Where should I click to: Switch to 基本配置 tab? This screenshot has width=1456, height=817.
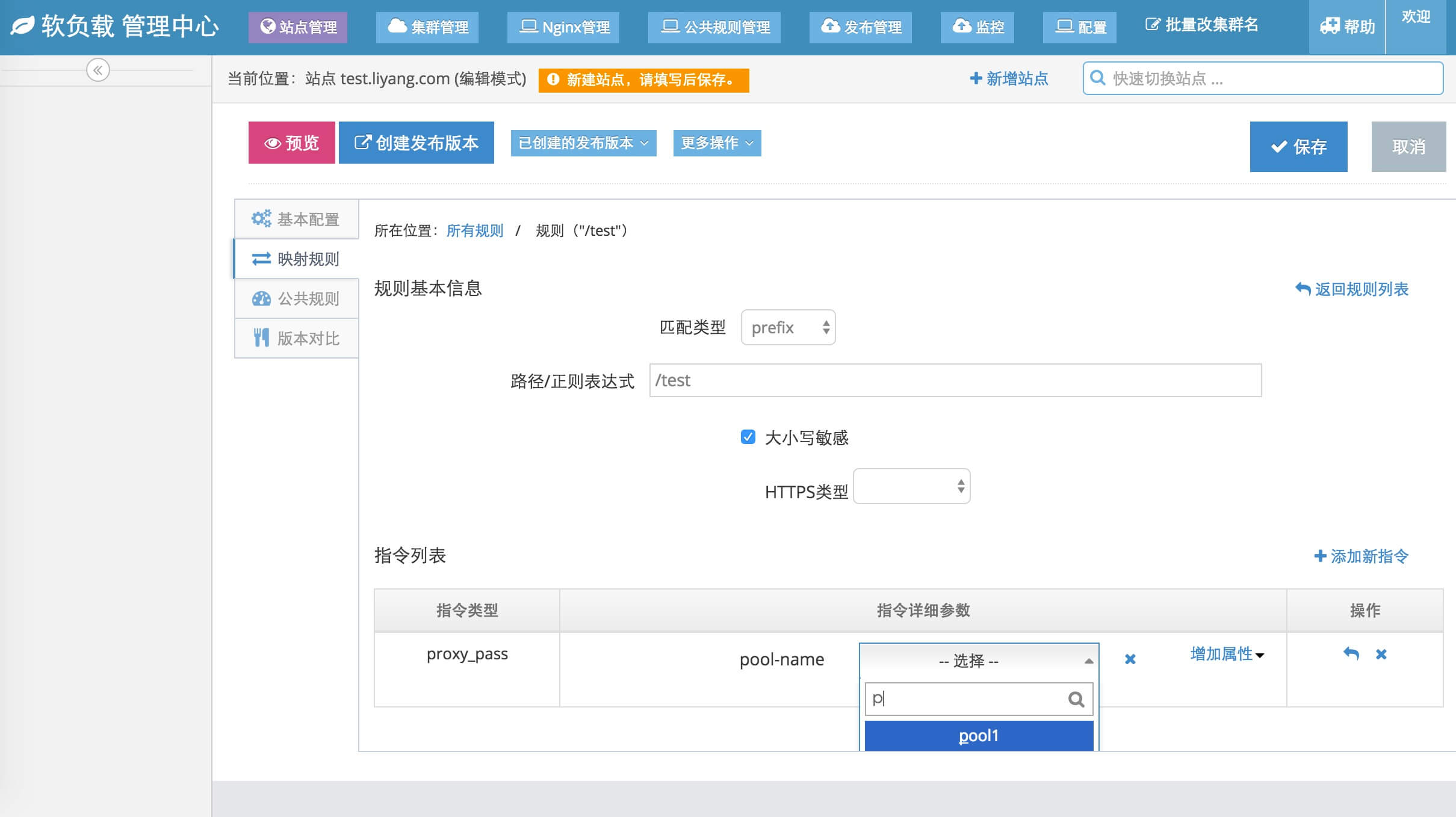(x=297, y=219)
